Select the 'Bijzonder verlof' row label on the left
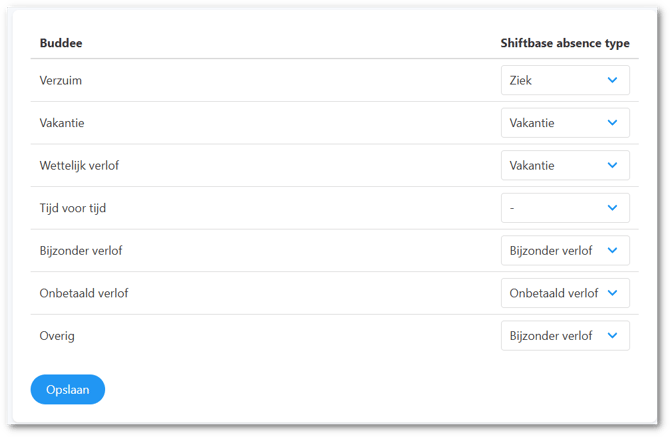The image size is (670, 437). [81, 251]
